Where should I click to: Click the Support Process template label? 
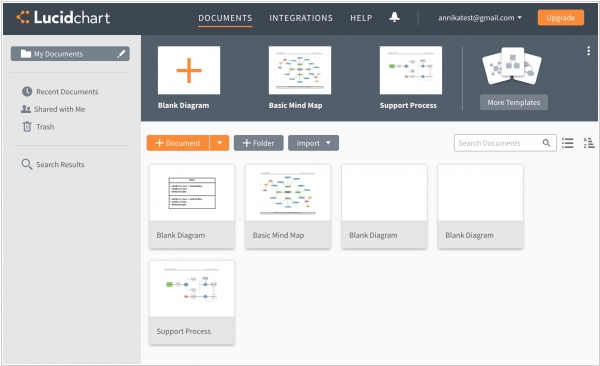tap(408, 105)
